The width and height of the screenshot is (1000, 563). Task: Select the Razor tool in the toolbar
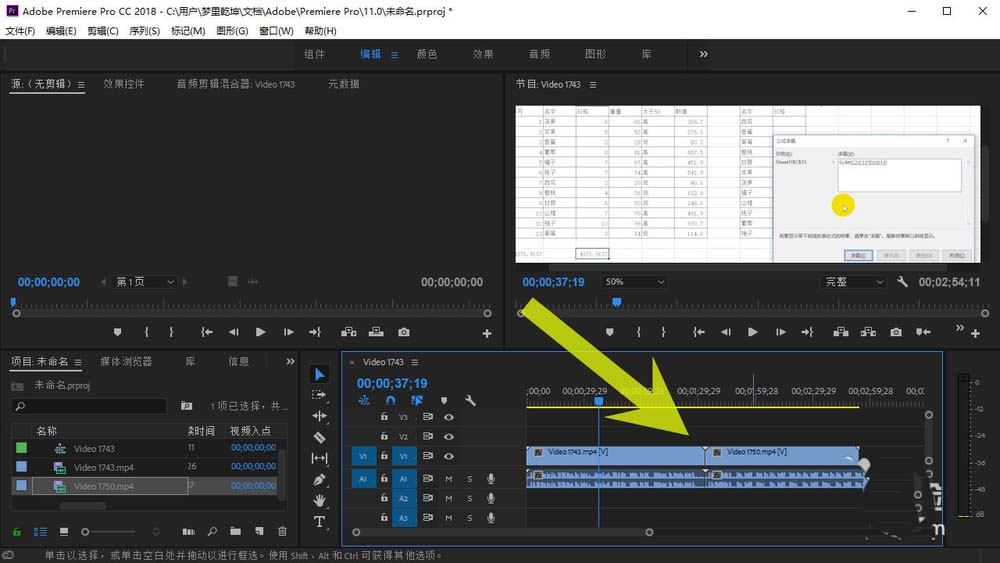click(320, 437)
